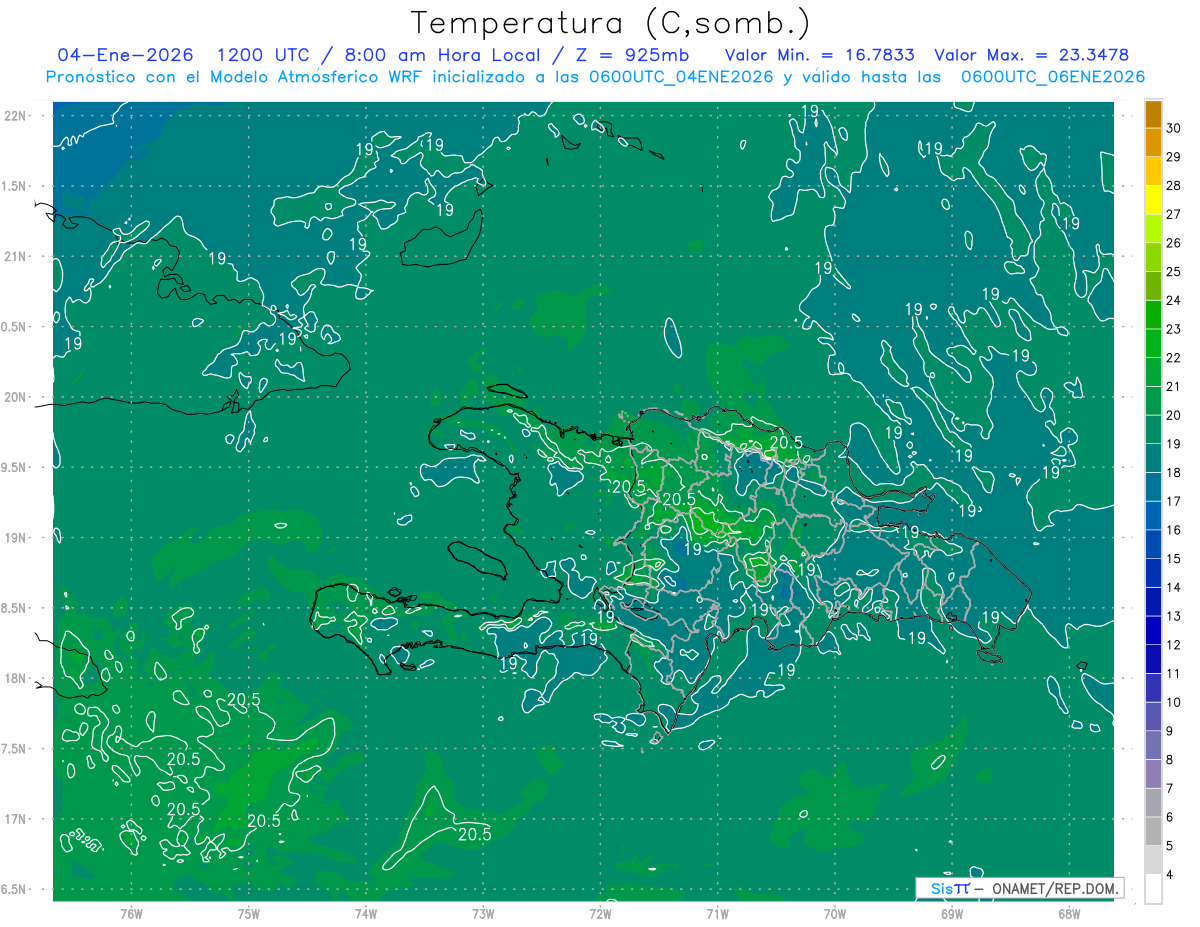Click the "17N" latitude axis label
This screenshot has height=927, width=1200.
pos(16,820)
